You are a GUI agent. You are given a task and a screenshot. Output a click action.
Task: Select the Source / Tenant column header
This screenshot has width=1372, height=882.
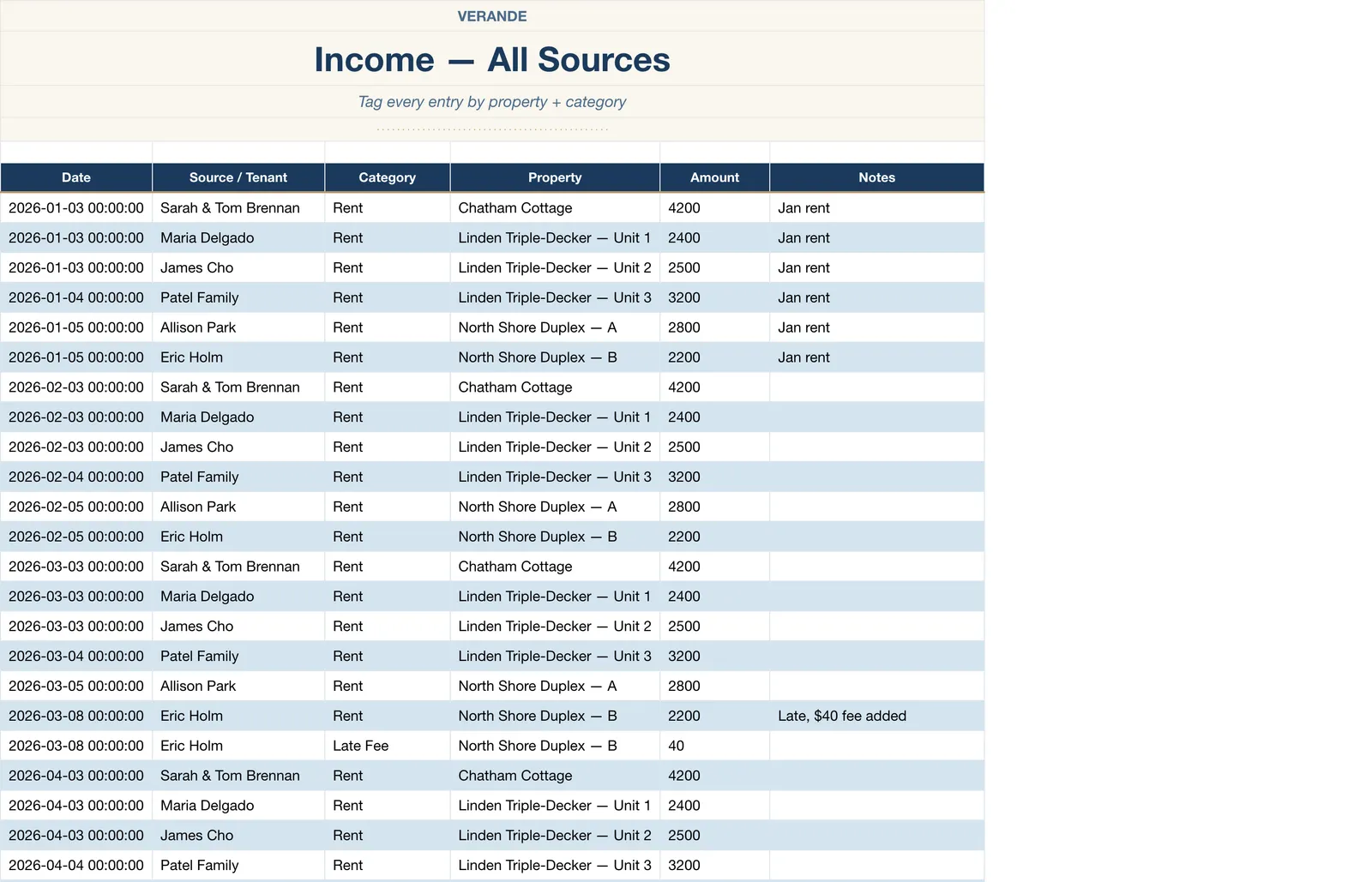pos(238,177)
